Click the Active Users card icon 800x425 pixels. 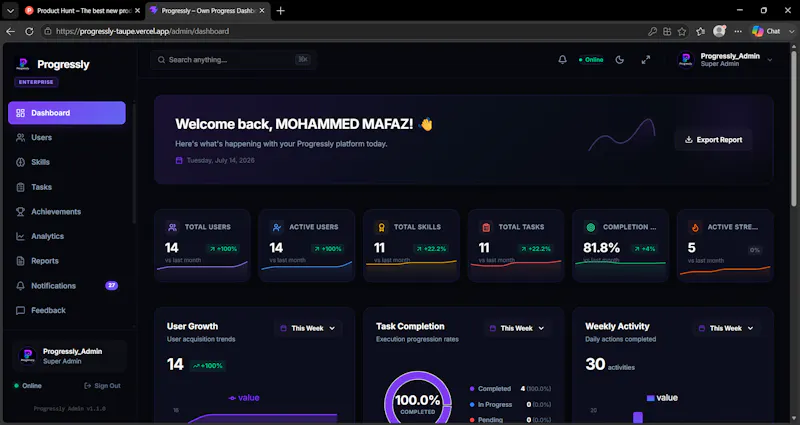click(277, 227)
